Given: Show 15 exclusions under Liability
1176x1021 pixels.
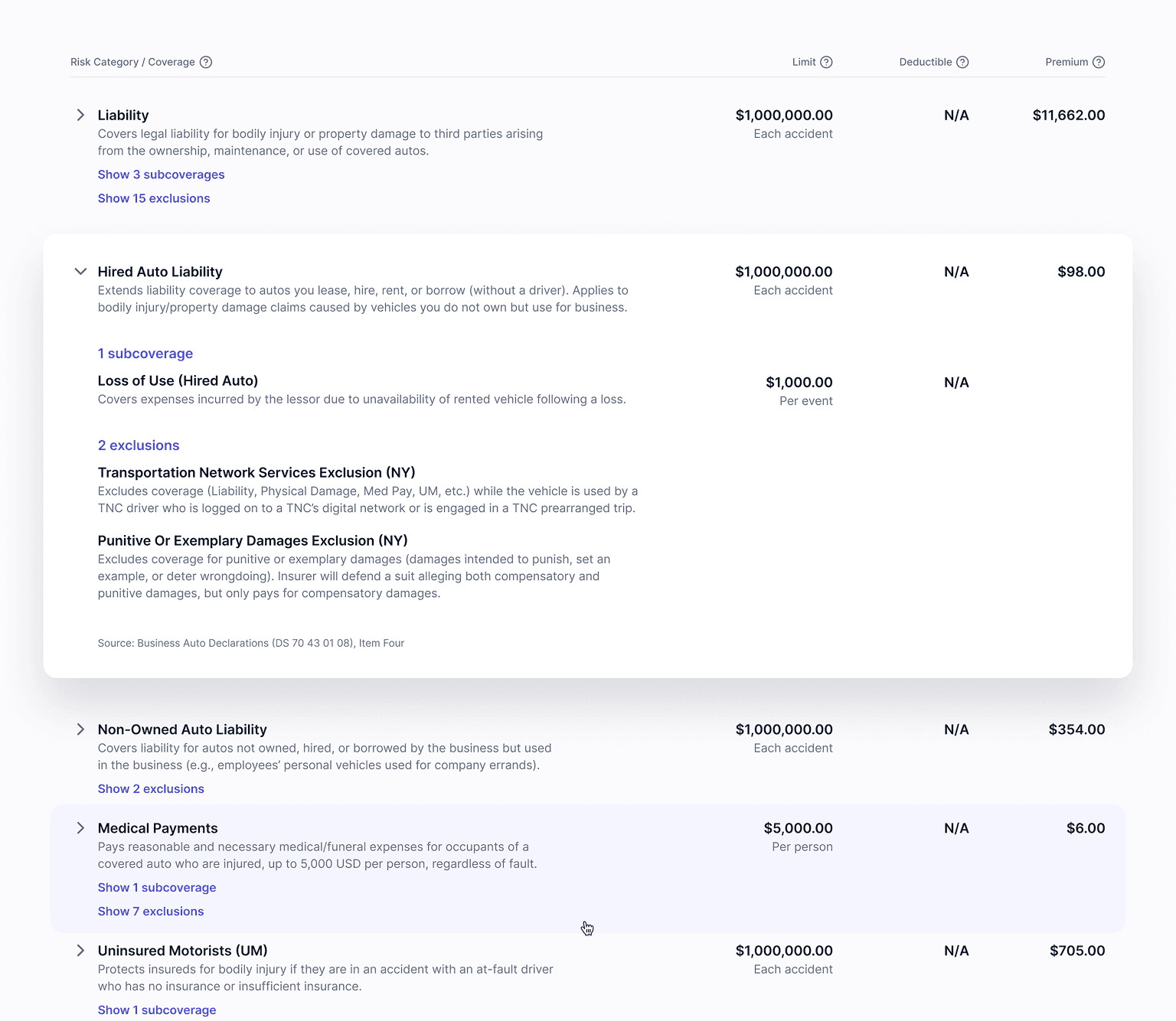Looking at the screenshot, I should coord(154,198).
